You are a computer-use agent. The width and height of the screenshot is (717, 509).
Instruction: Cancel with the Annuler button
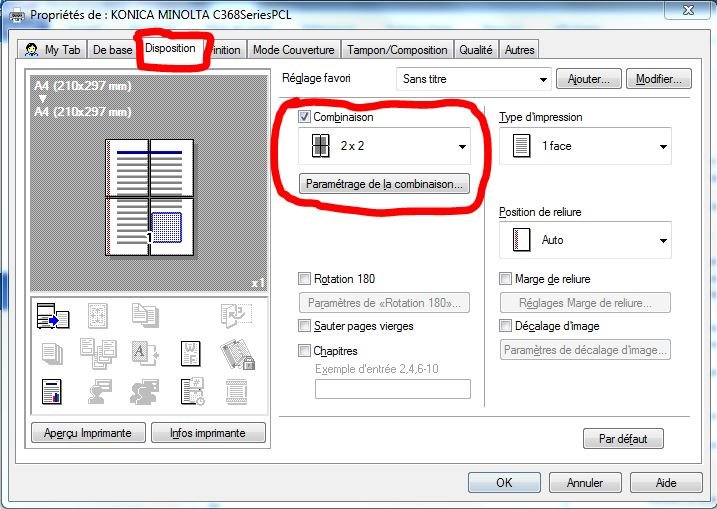click(x=585, y=482)
